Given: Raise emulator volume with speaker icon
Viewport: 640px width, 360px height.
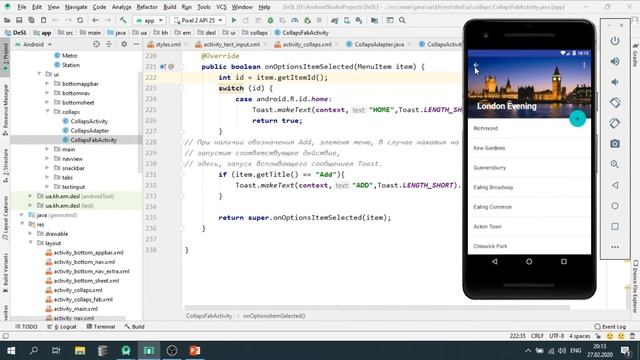Looking at the screenshot, I should pyautogui.click(x=615, y=61).
